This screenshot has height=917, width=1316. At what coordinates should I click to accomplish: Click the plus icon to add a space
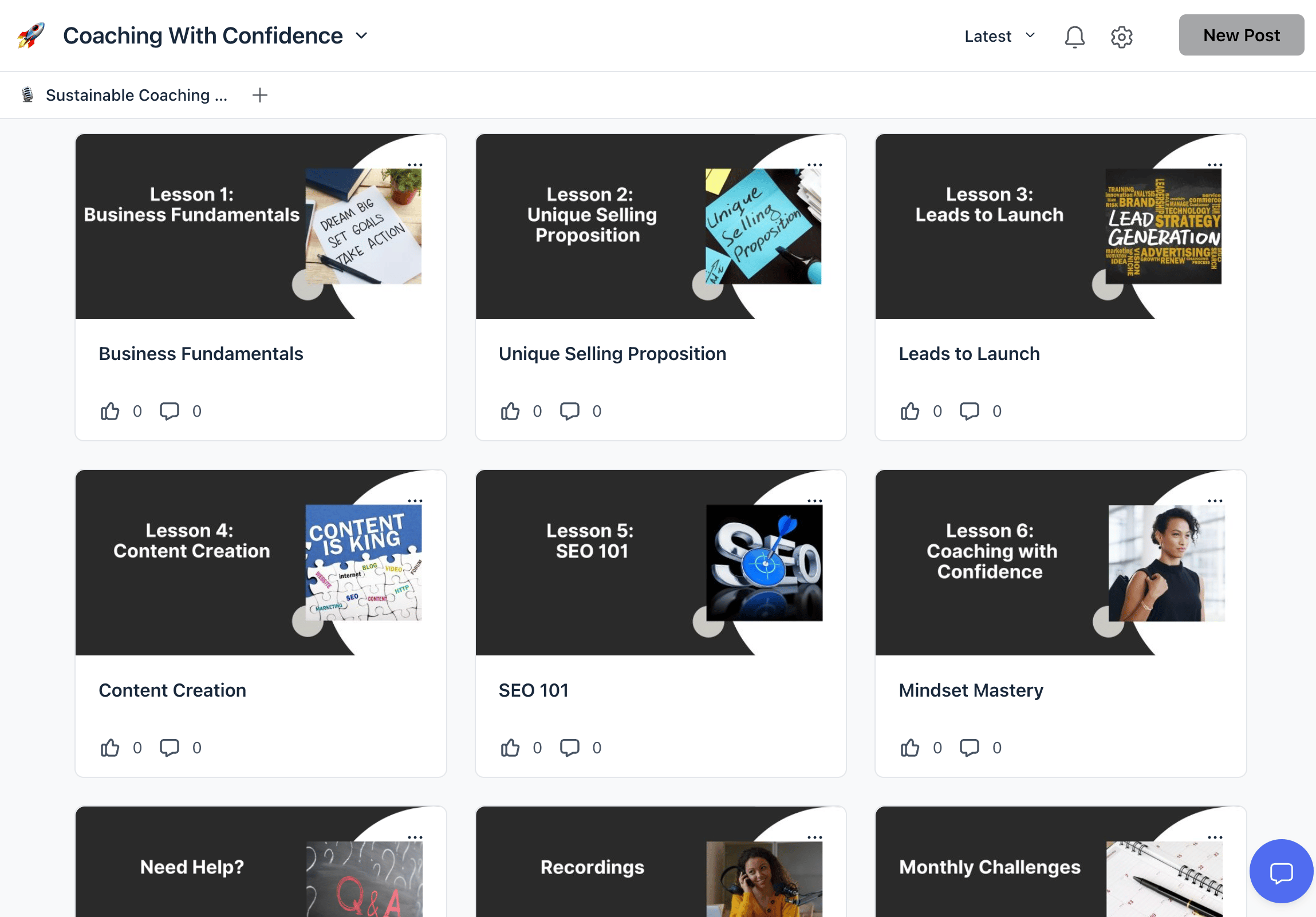tap(259, 95)
